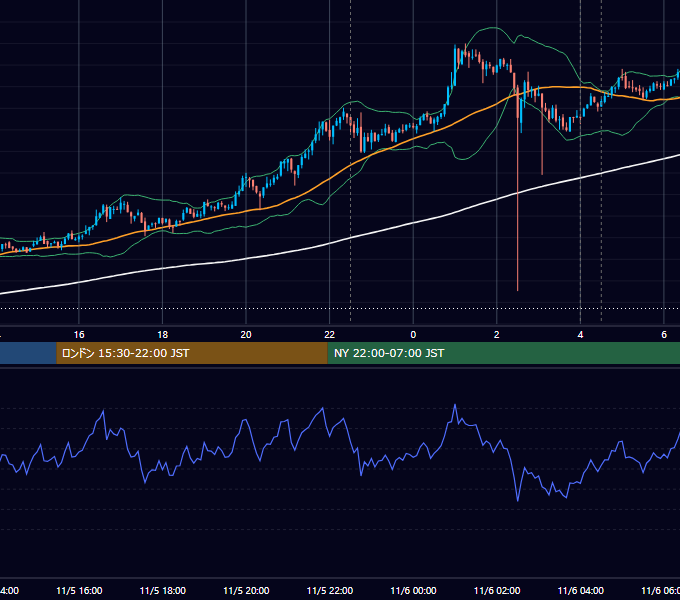This screenshot has width=680, height=600.
Task: Click the 11/5 16:00 date label
Action: pos(79,591)
